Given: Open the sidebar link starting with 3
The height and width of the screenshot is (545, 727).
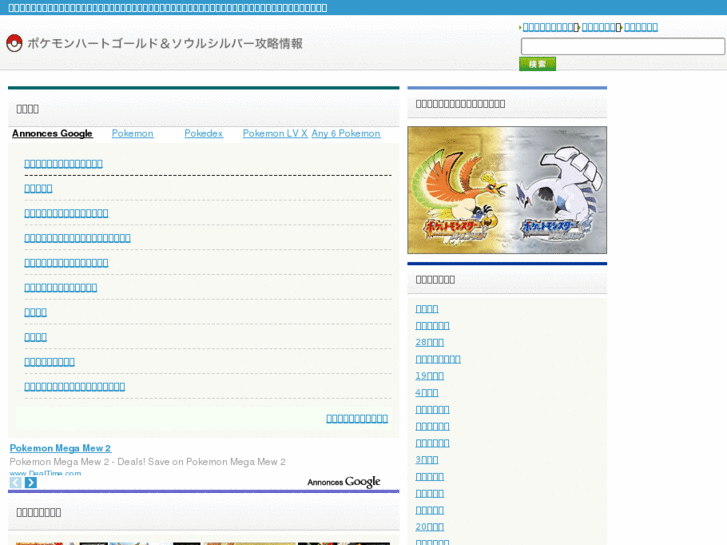Looking at the screenshot, I should click(427, 460).
